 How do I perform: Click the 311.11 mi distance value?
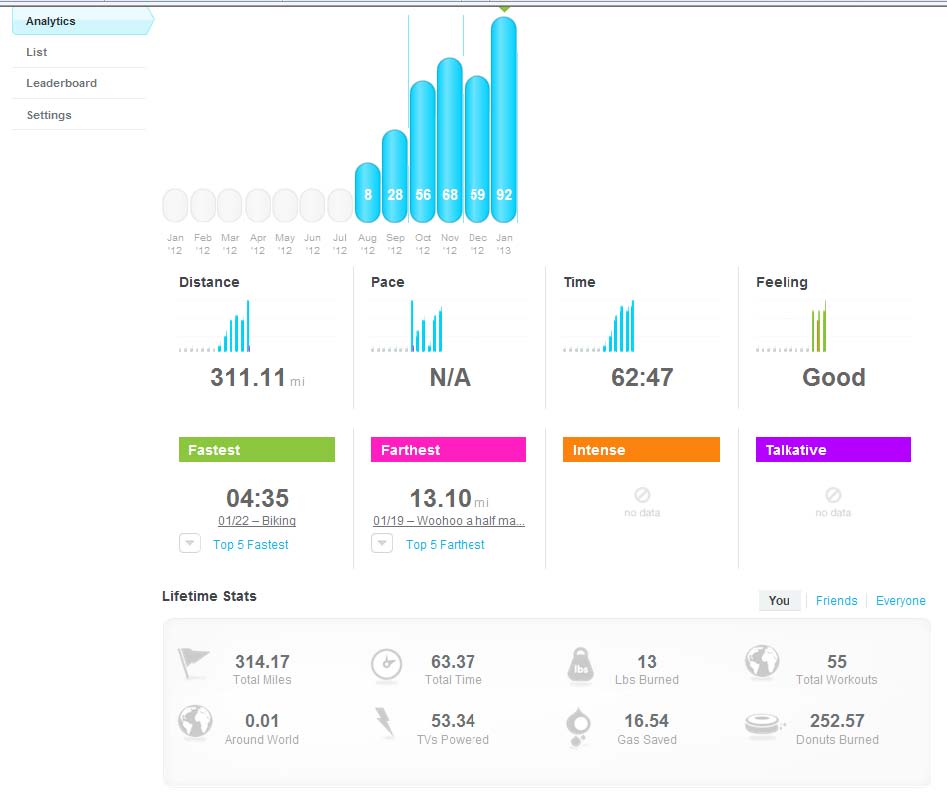click(x=257, y=378)
